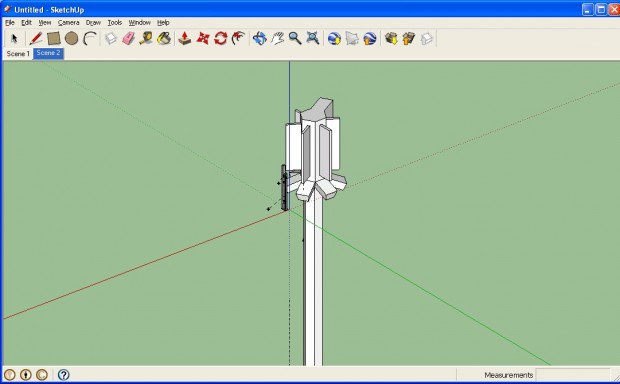Click the geo-location status bar icon

(9, 375)
